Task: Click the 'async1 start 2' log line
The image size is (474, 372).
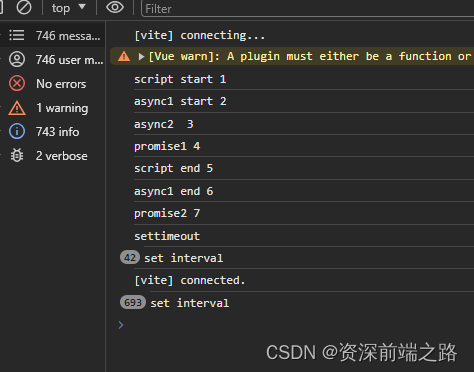Action: [180, 101]
